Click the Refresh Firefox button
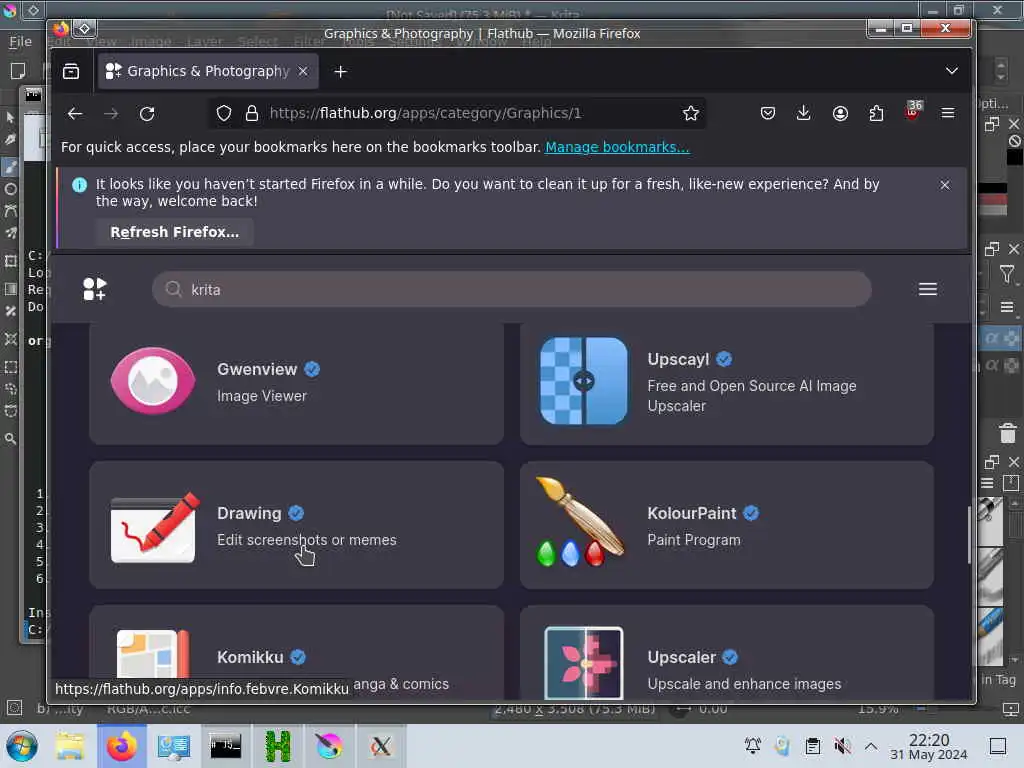This screenshot has height=768, width=1024. (174, 232)
